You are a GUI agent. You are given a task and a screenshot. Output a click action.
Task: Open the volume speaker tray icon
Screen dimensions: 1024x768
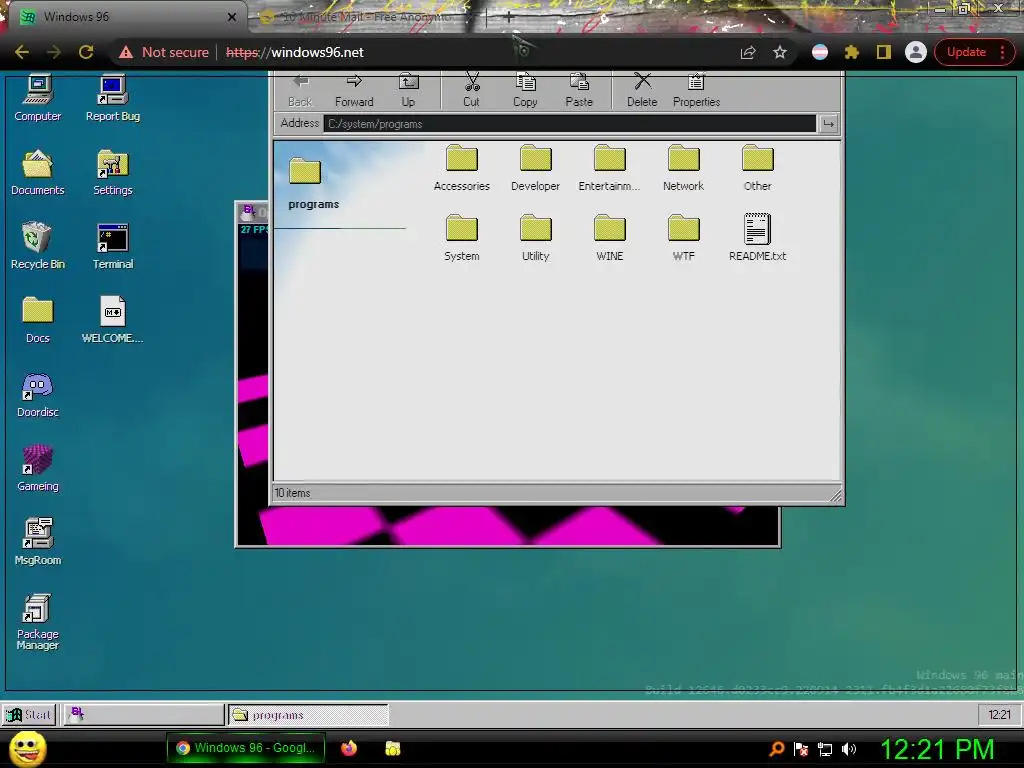tap(849, 749)
